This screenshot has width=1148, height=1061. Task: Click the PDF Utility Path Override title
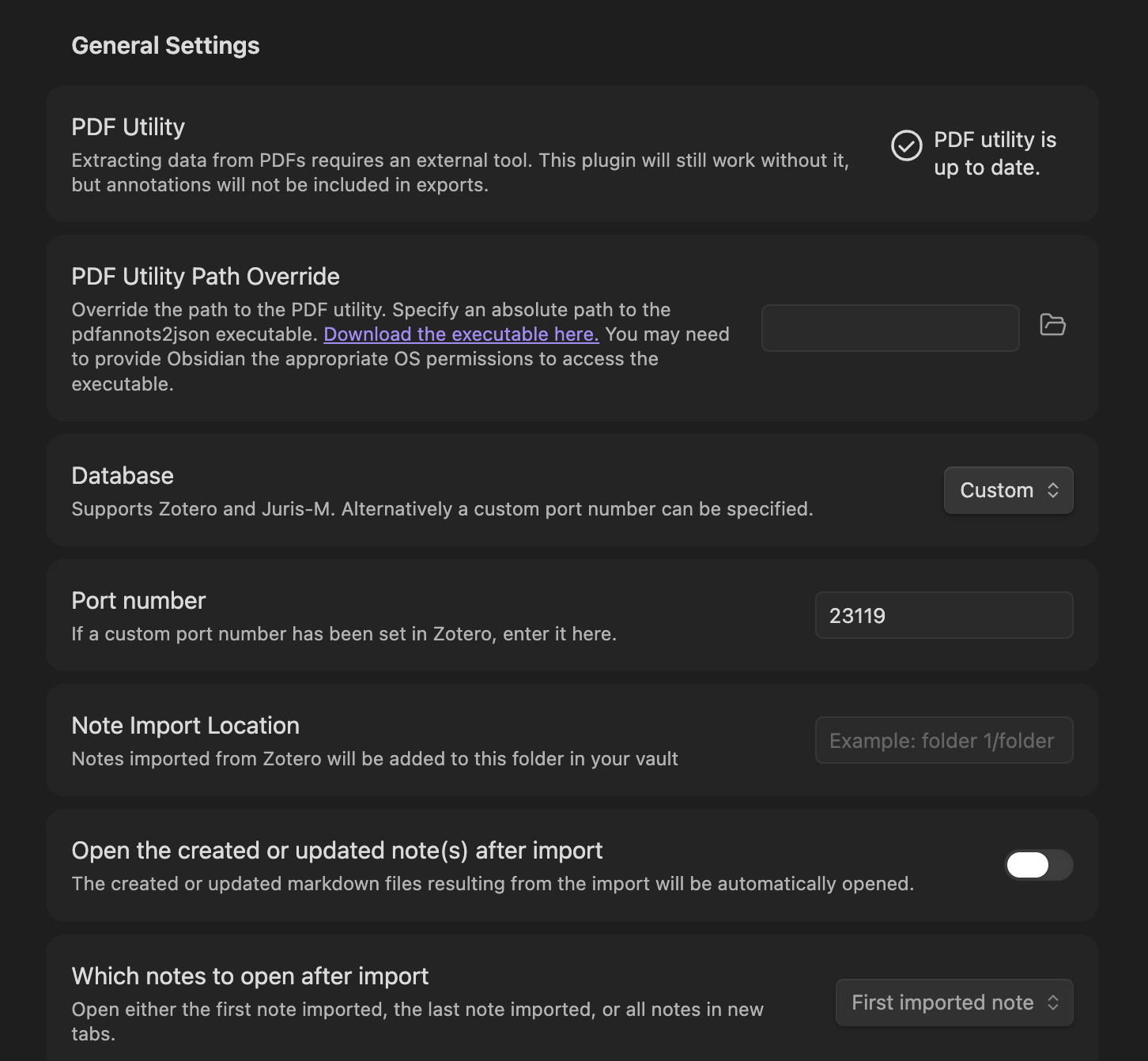point(206,277)
